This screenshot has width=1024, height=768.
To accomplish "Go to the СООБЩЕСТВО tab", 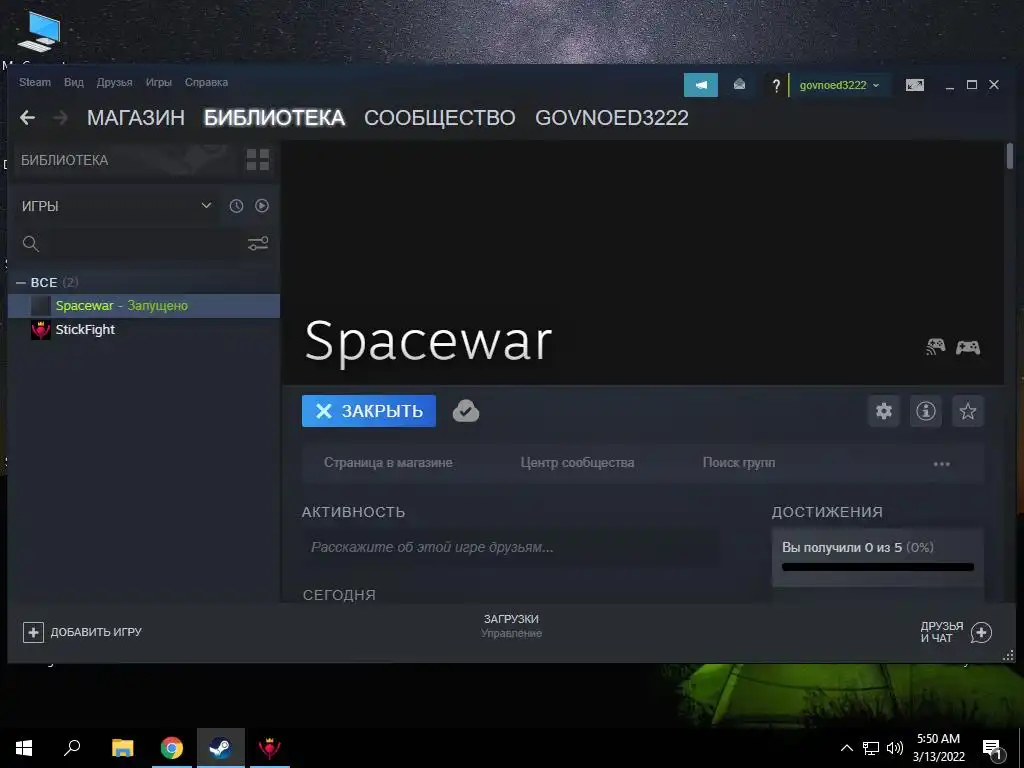I will pos(440,118).
